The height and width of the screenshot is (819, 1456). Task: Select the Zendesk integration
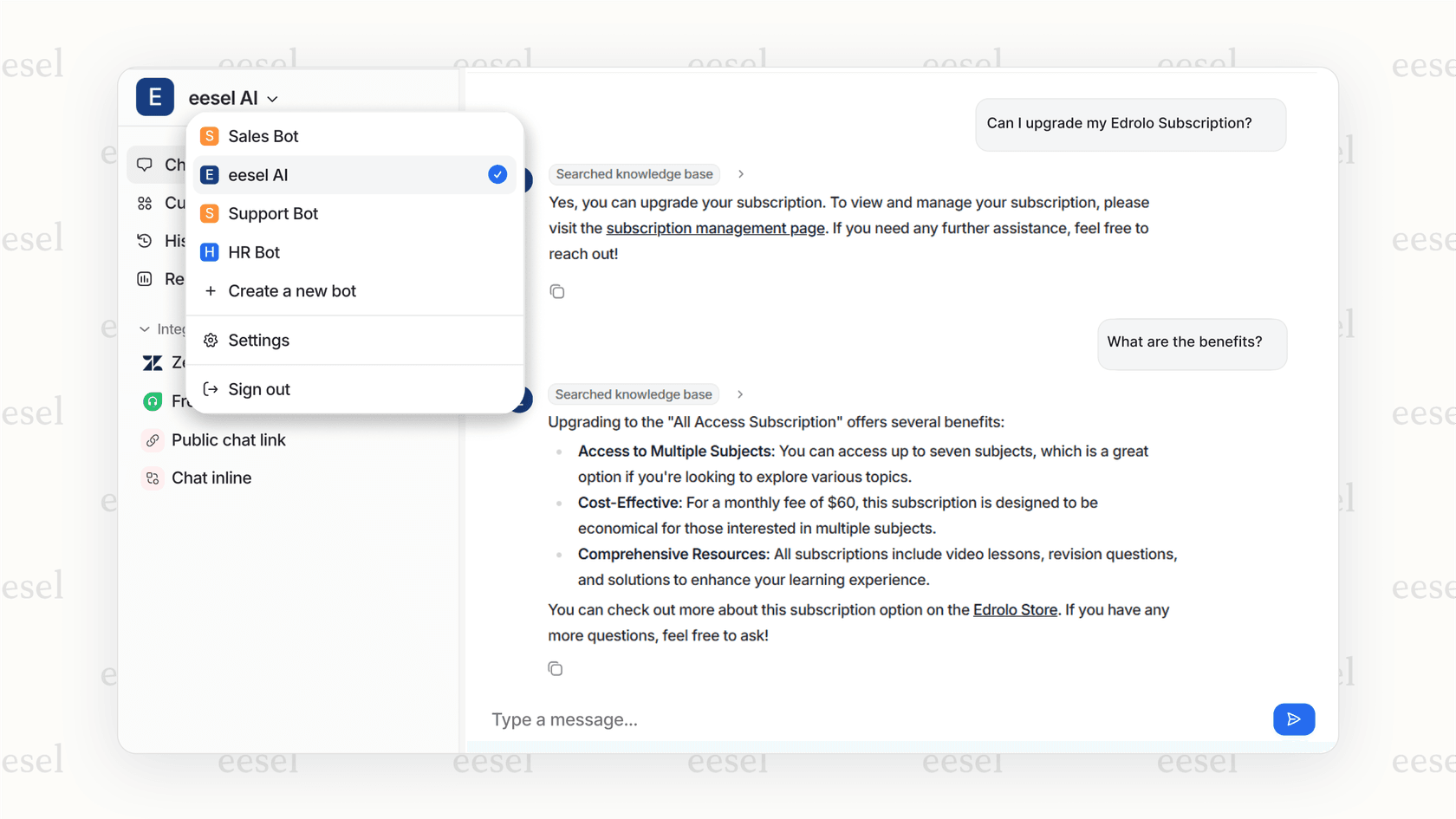coord(153,362)
